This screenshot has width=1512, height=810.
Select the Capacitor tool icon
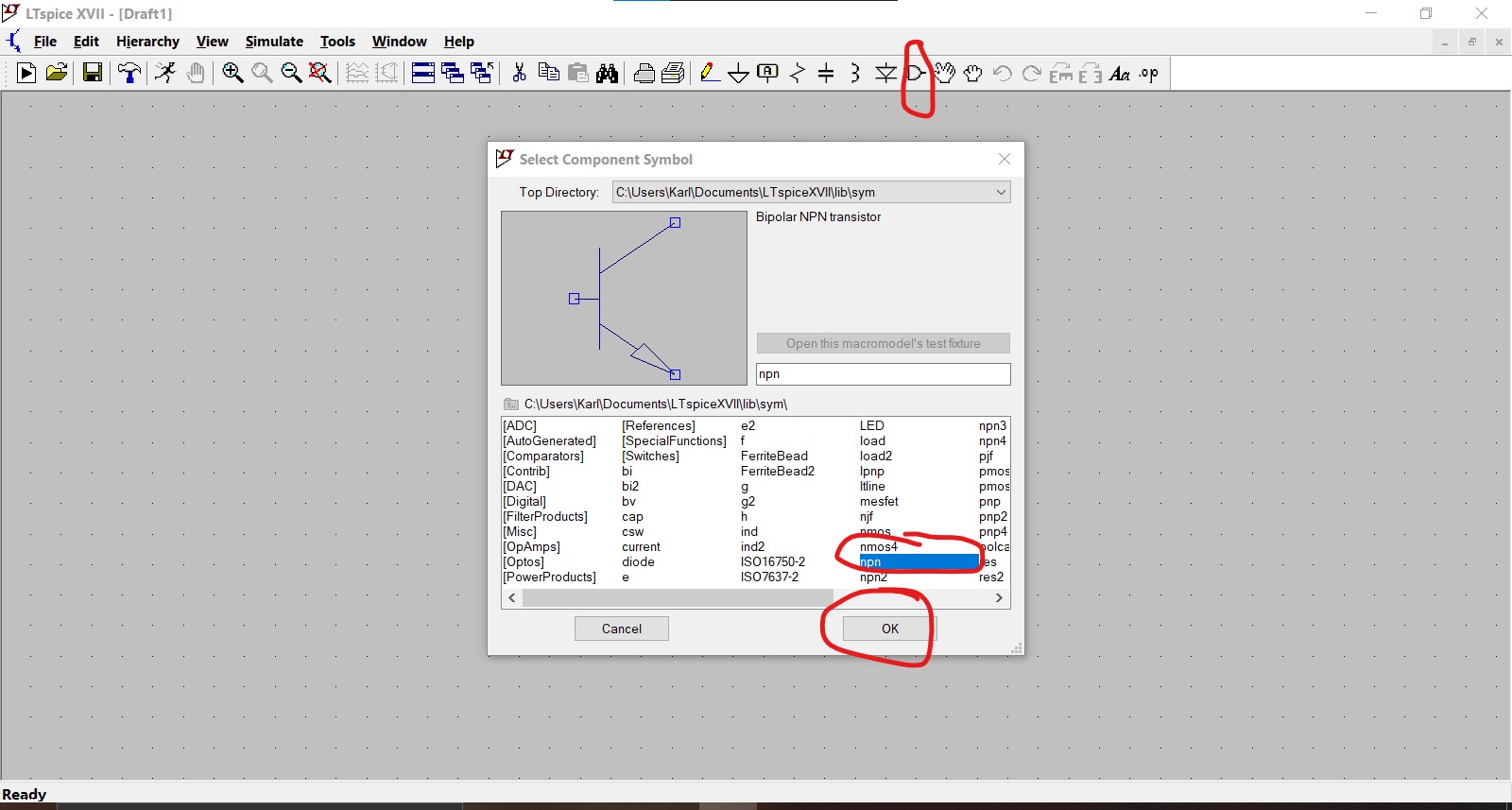pyautogui.click(x=826, y=73)
